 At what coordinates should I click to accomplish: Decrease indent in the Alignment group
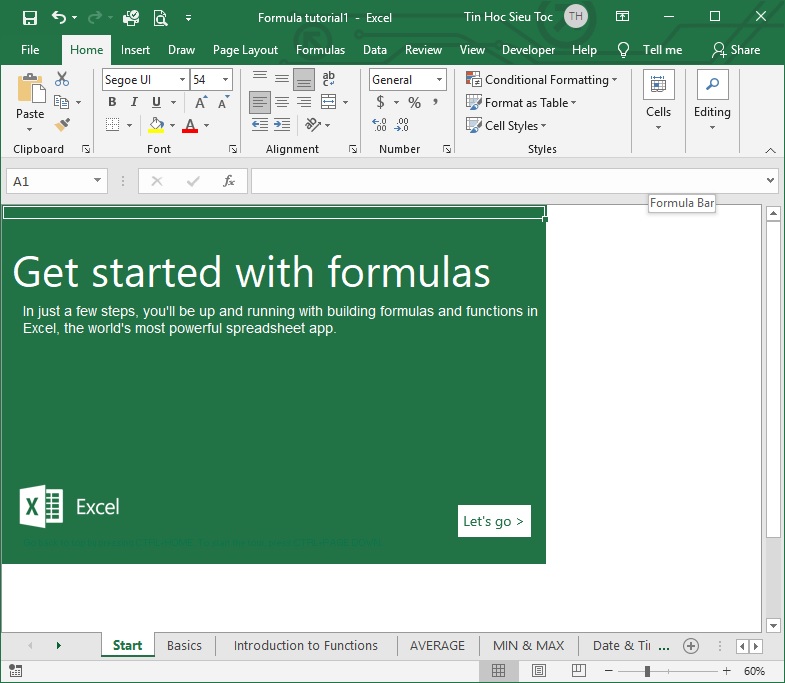[x=260, y=124]
